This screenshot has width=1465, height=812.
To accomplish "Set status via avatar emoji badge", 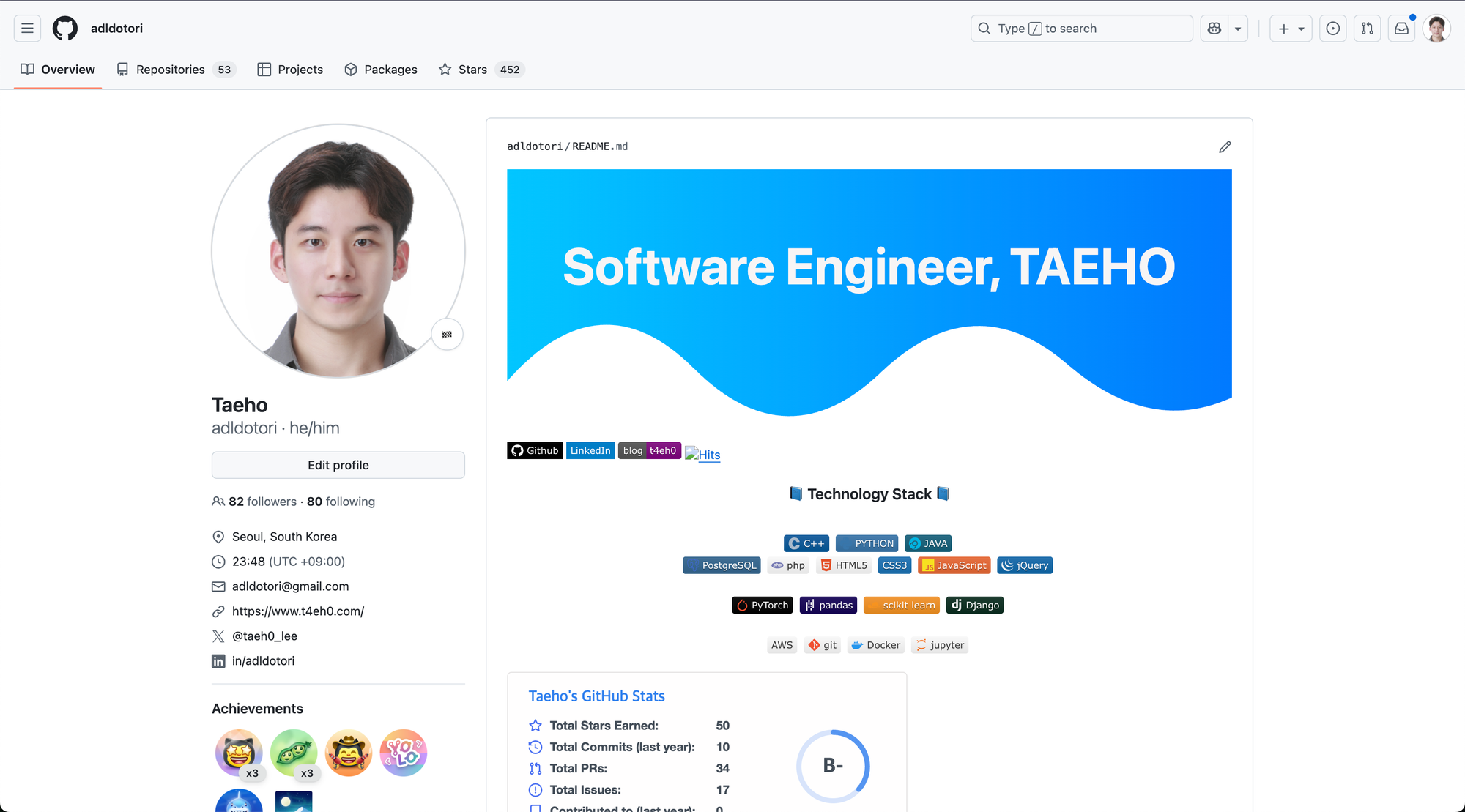I will (447, 335).
